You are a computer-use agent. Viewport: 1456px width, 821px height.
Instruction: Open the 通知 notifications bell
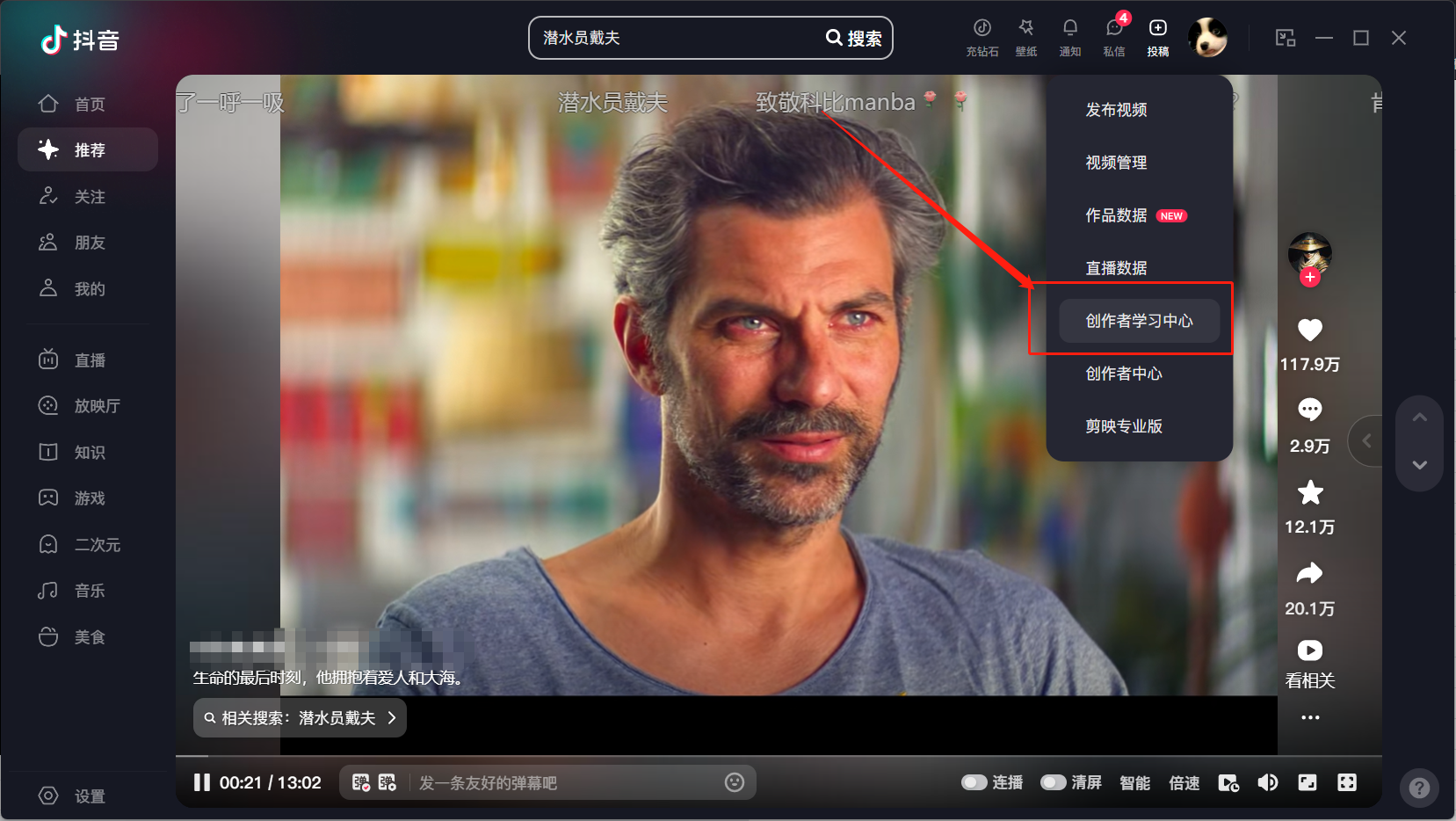click(1069, 30)
